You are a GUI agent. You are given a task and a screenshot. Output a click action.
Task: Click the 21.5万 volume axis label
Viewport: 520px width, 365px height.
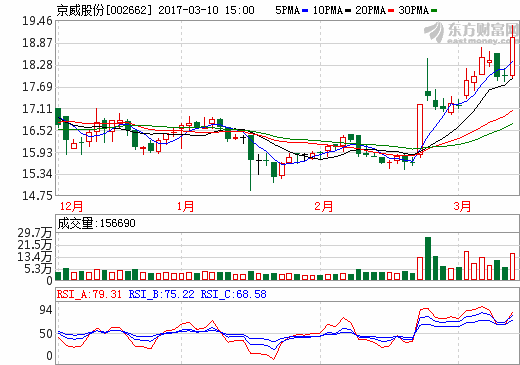(35, 245)
